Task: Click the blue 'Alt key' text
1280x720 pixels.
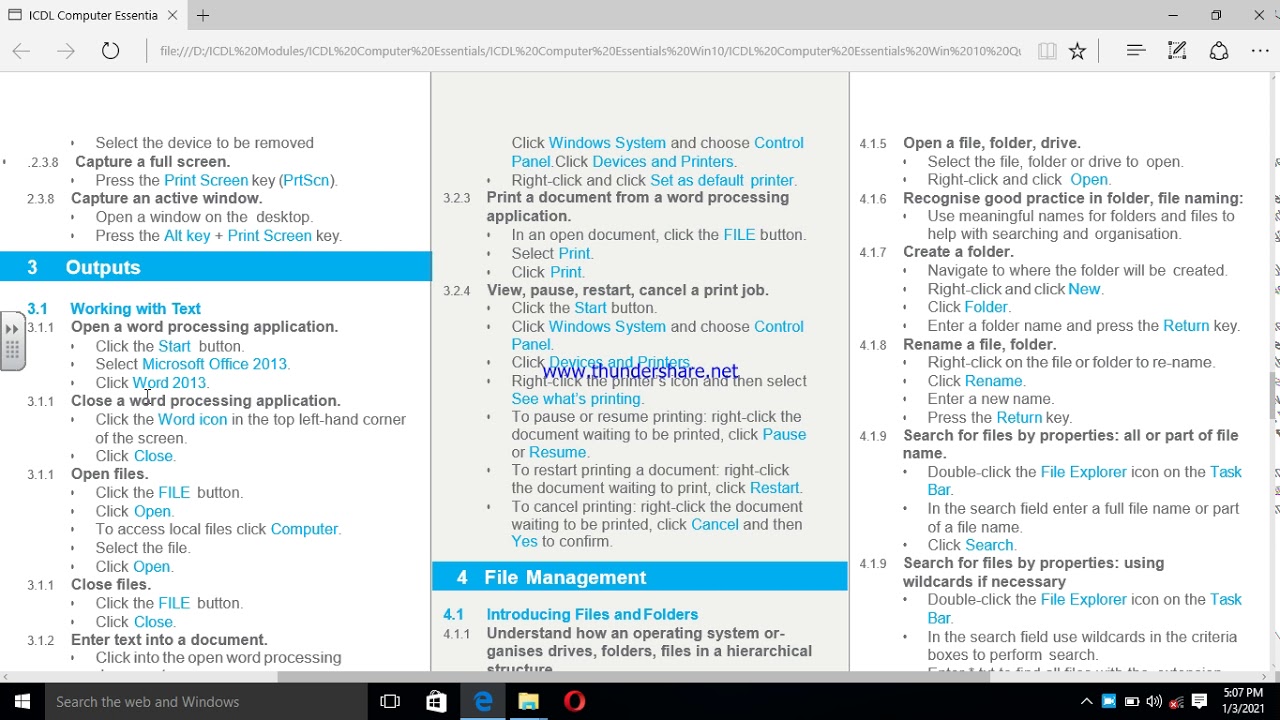Action: click(x=187, y=235)
